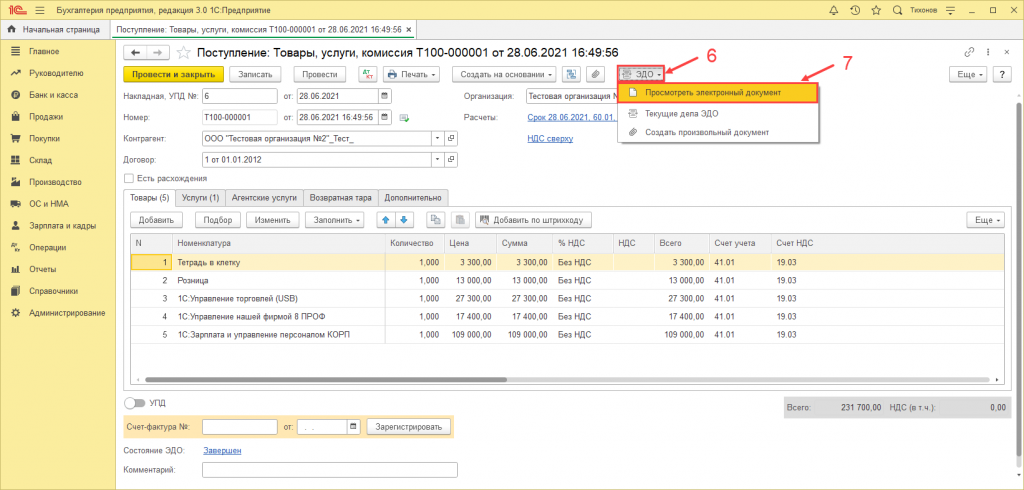Open the Начальная страница tab

tap(54, 29)
